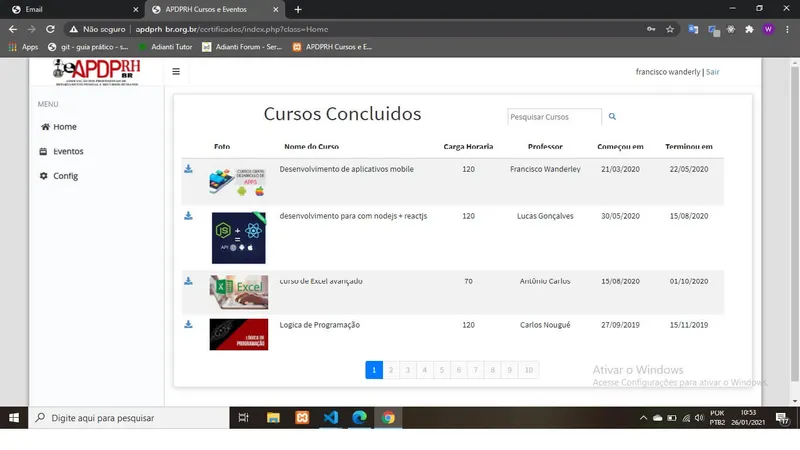Click the browser forward arrow
Viewport: 800px width, 450px height.
32,29
